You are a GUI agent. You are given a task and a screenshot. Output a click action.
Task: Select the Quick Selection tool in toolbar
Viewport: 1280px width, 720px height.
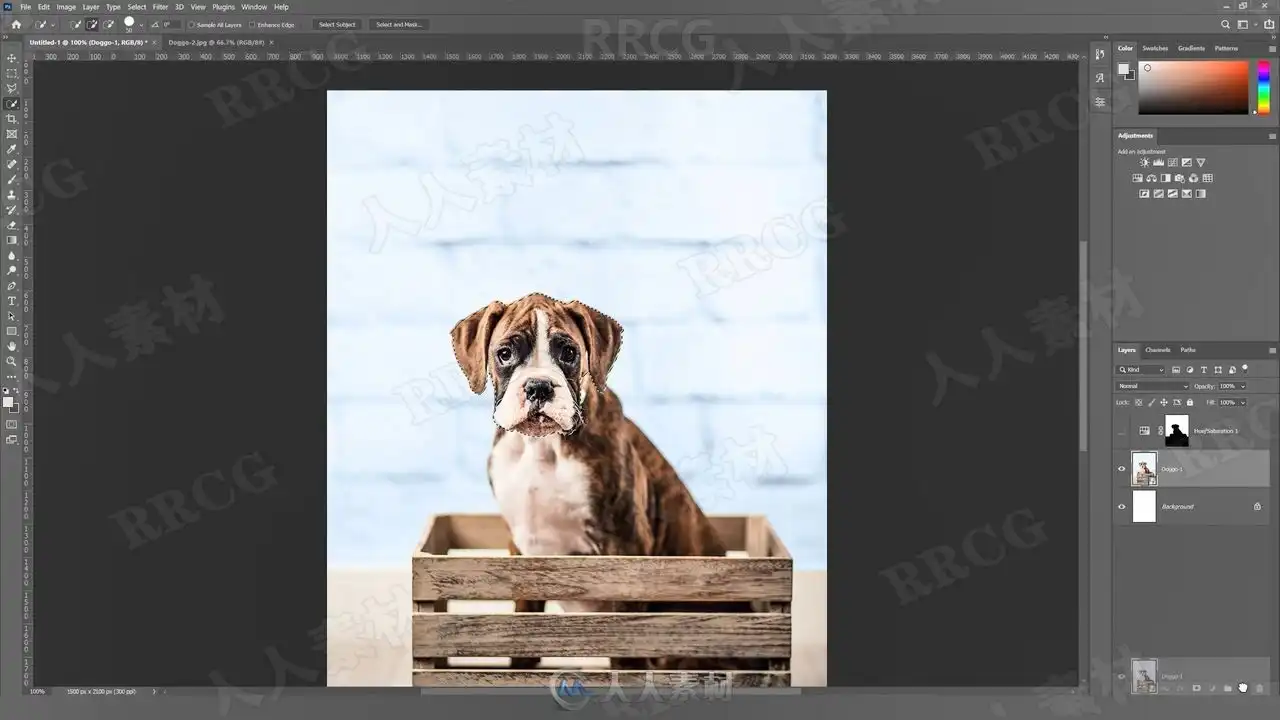(x=12, y=104)
